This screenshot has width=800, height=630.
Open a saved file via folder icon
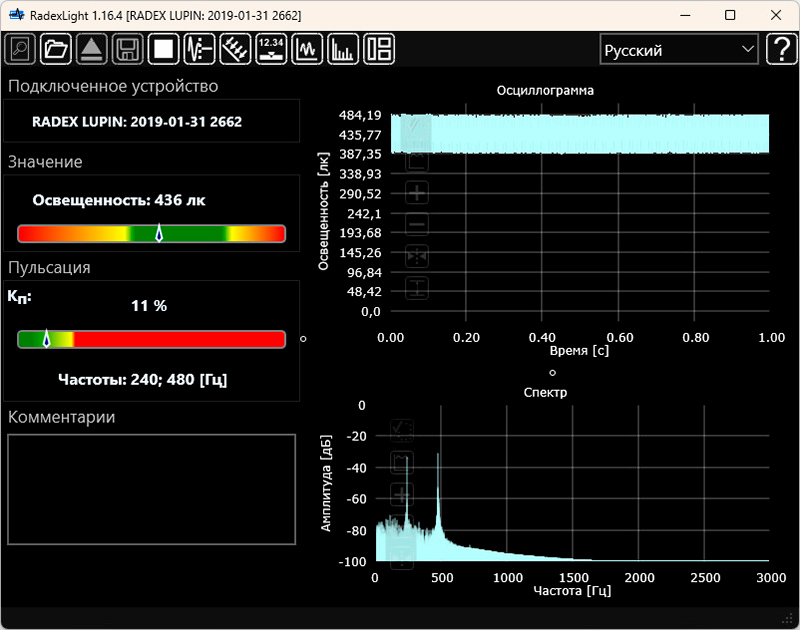(x=56, y=48)
